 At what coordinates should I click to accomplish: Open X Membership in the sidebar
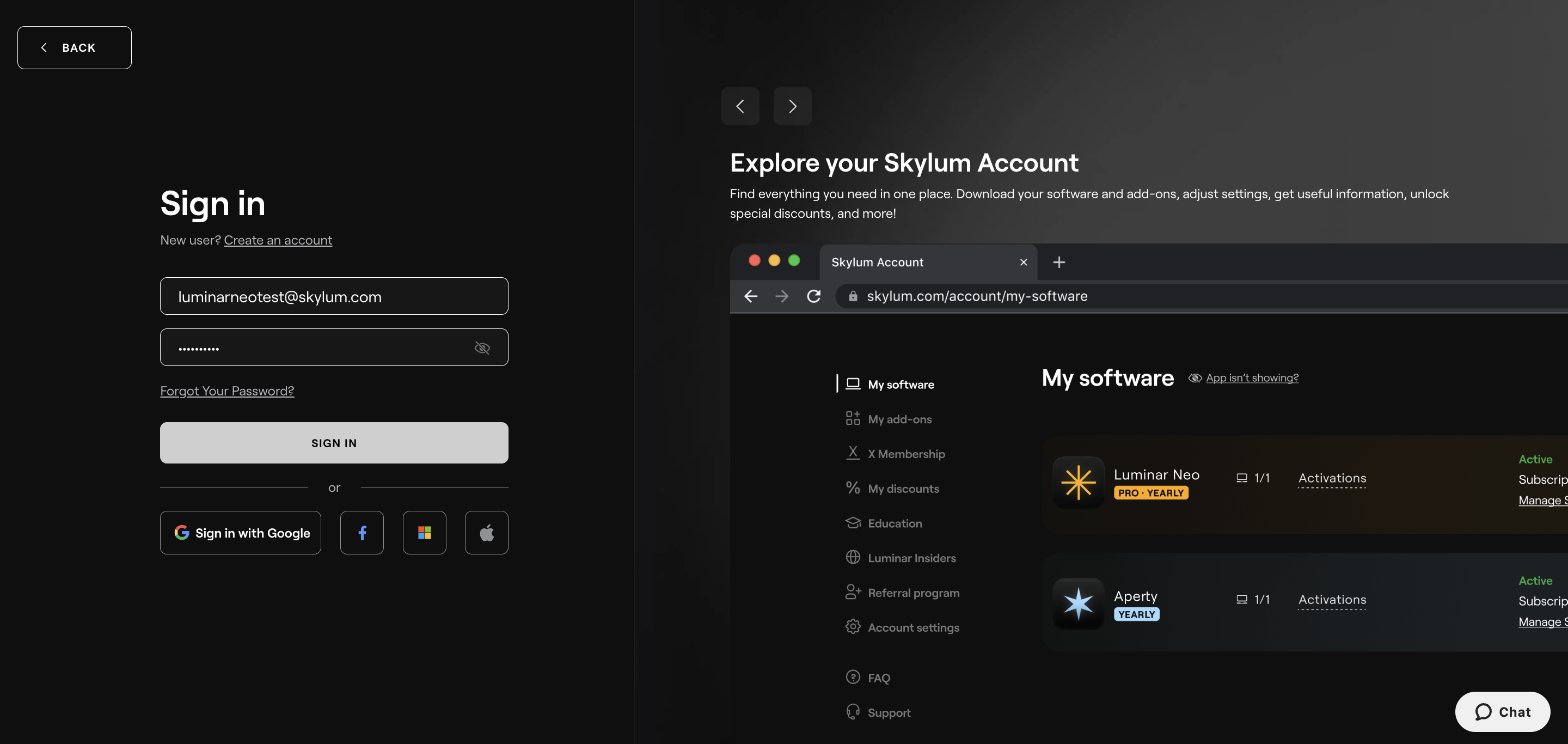pos(906,454)
